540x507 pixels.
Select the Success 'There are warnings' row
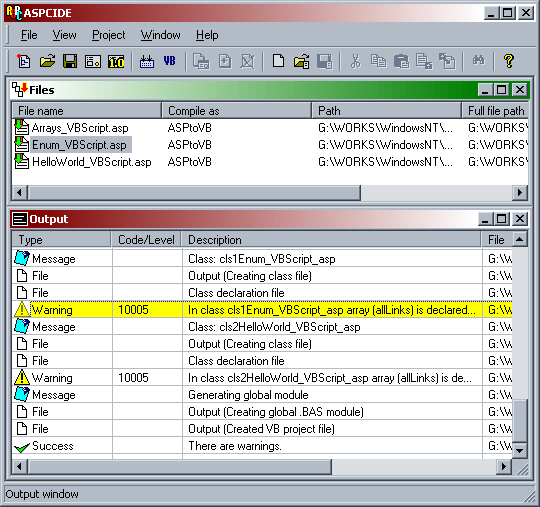[262, 446]
